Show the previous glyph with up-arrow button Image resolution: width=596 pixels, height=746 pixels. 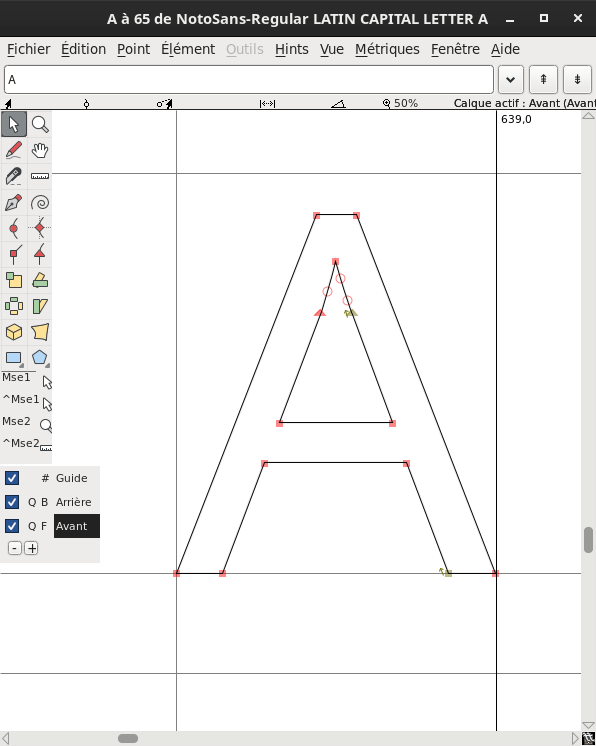click(x=543, y=79)
